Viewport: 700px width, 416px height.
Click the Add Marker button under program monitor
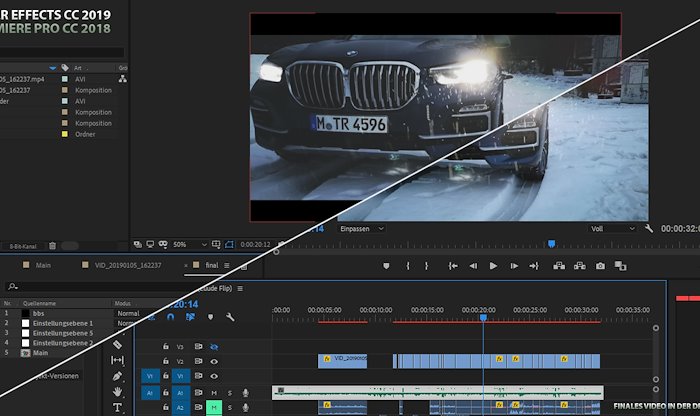point(386,266)
